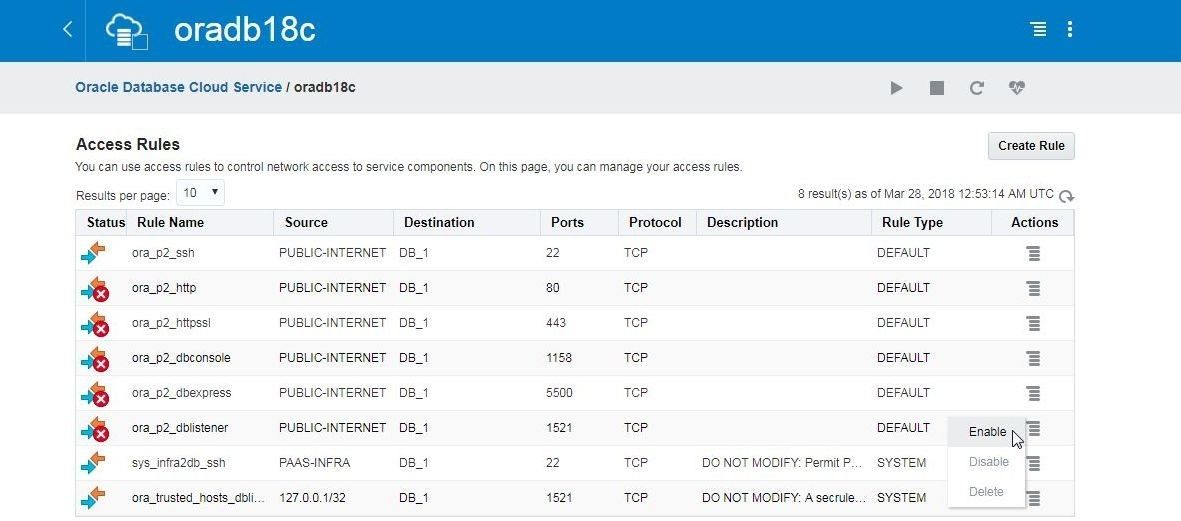The image size is (1181, 521).
Task: Click the disabled status icon for ora_p2_dblistener
Action: tap(95, 428)
